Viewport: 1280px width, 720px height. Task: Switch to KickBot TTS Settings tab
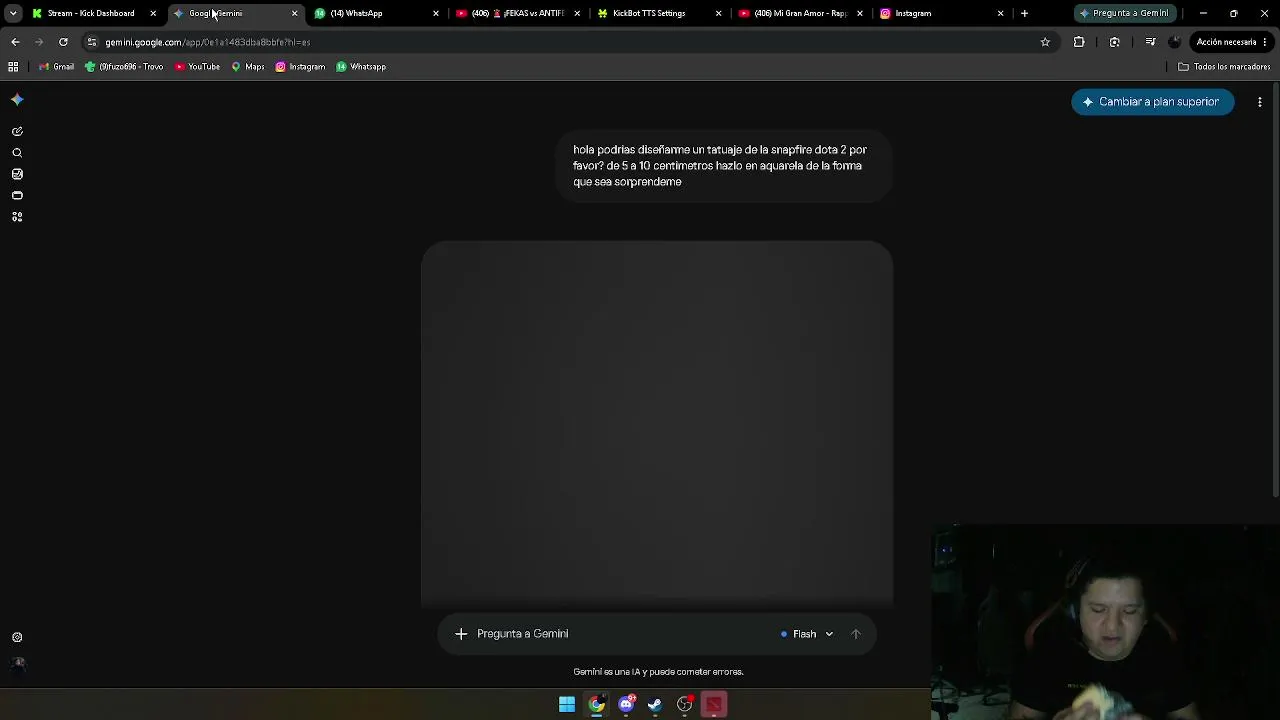coord(660,13)
